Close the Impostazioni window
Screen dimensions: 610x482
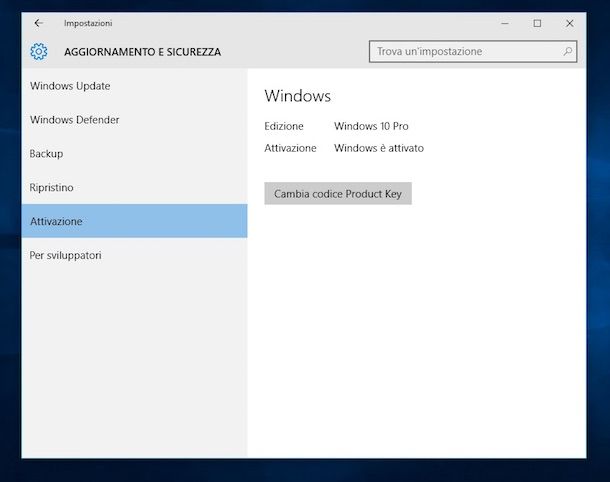(x=570, y=23)
